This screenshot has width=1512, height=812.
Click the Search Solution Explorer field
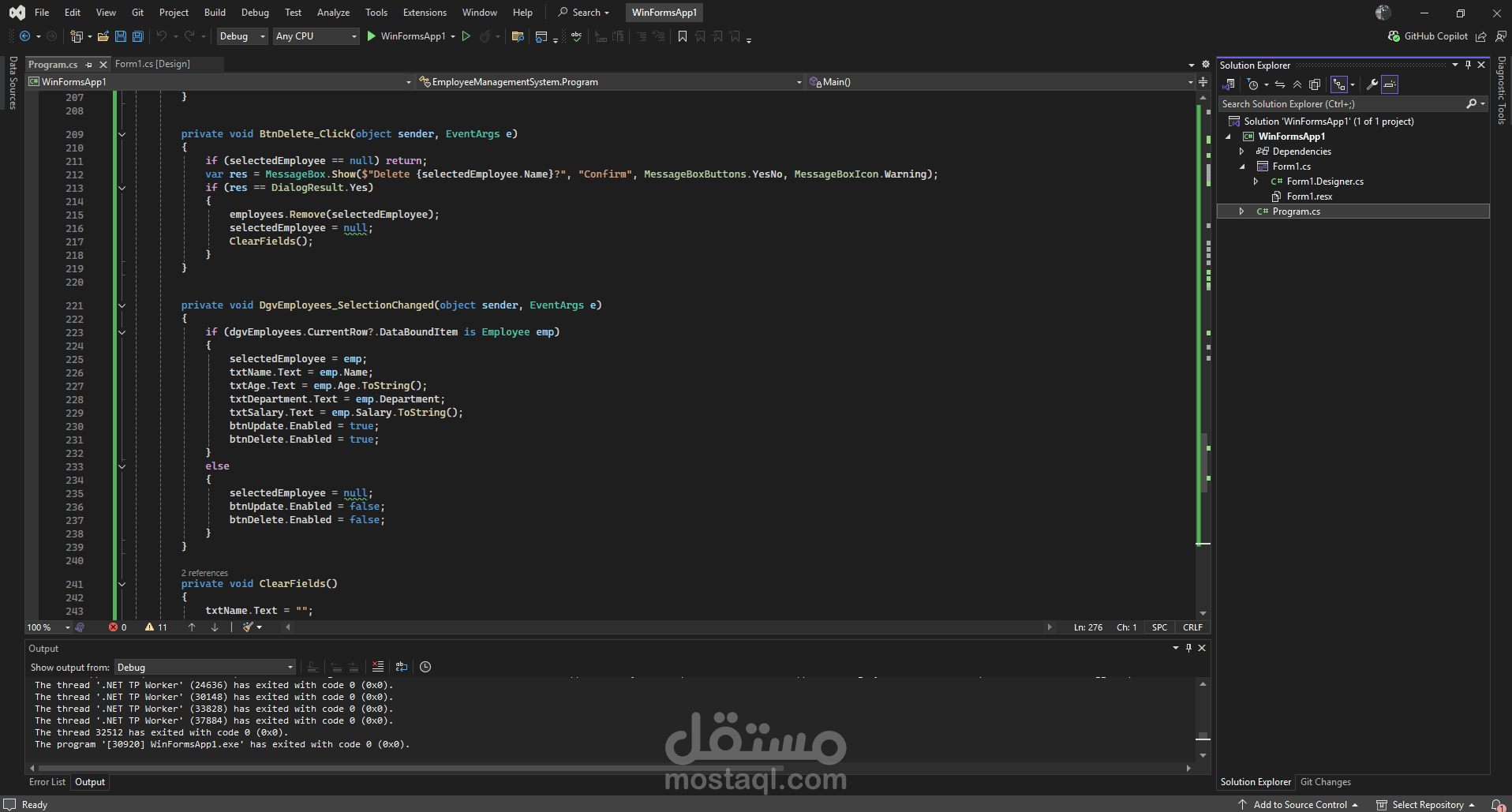click(1342, 104)
